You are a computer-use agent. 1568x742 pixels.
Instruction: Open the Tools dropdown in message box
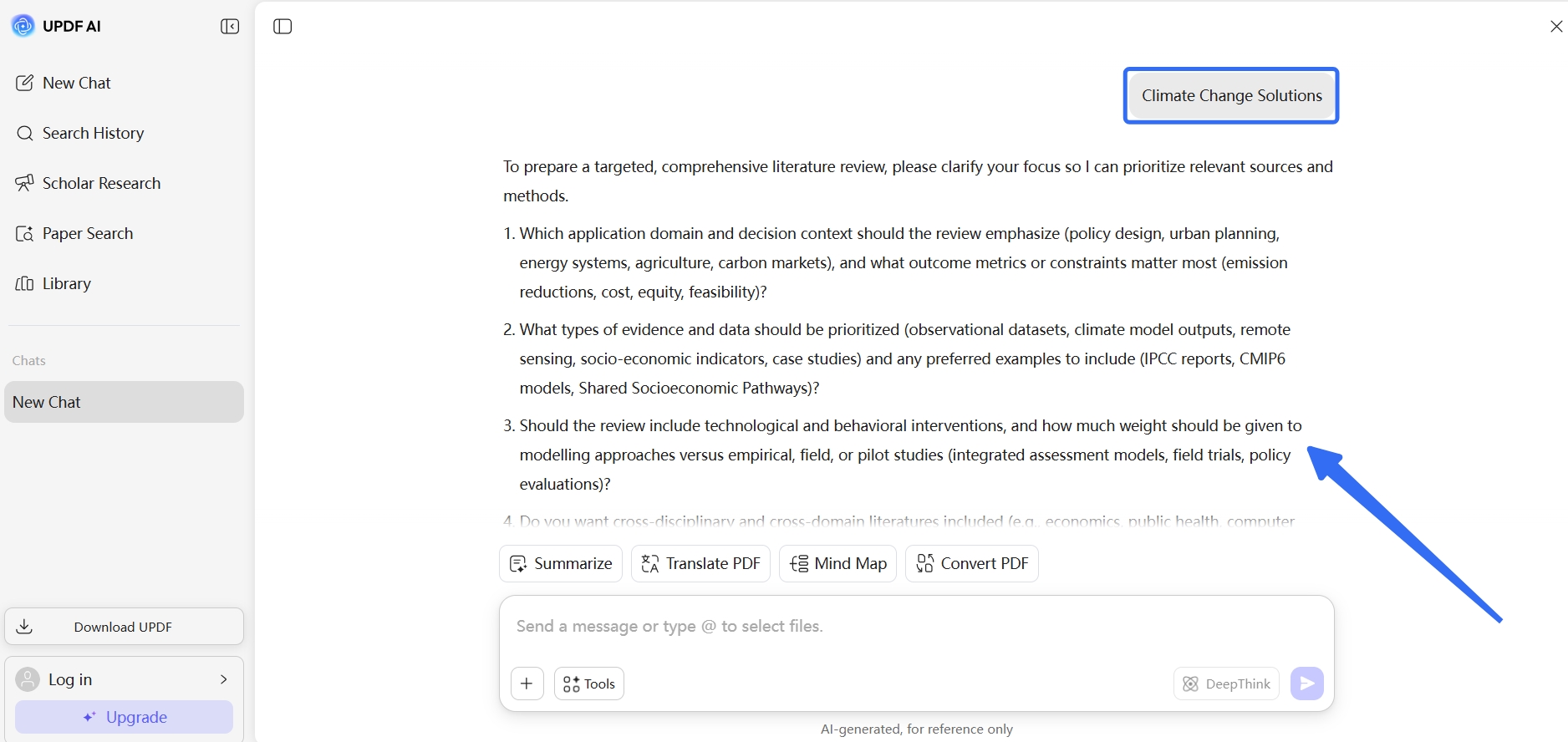[x=589, y=684]
